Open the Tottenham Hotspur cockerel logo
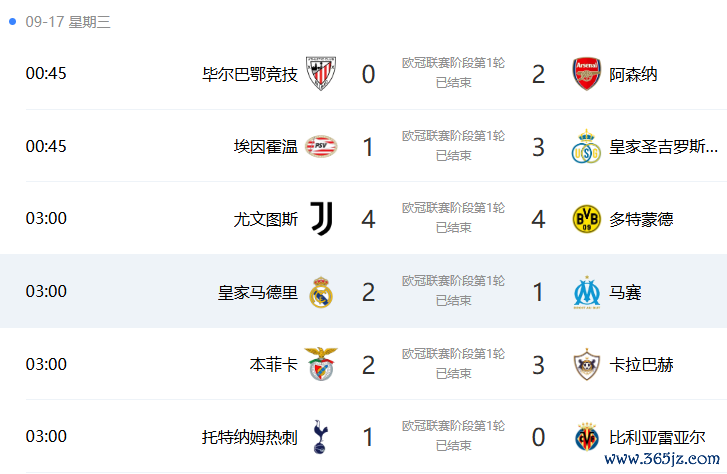The width and height of the screenshot is (727, 474). coord(320,437)
